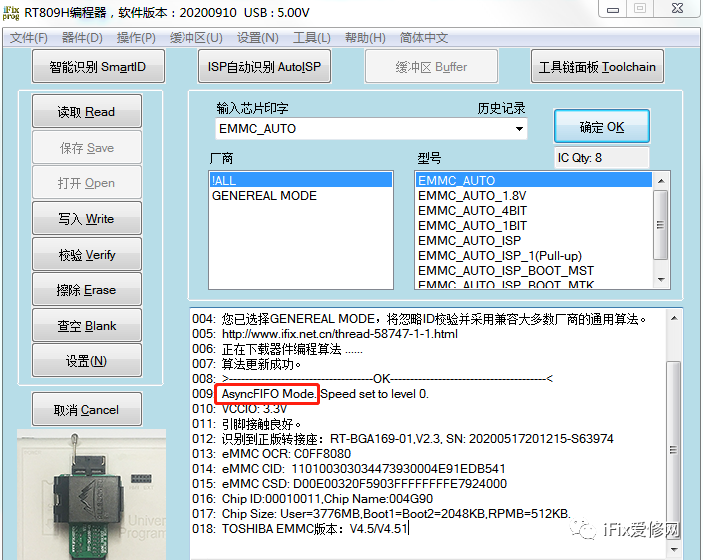
Task: Select EMMC_AUTO_ISP model
Action: [534, 240]
